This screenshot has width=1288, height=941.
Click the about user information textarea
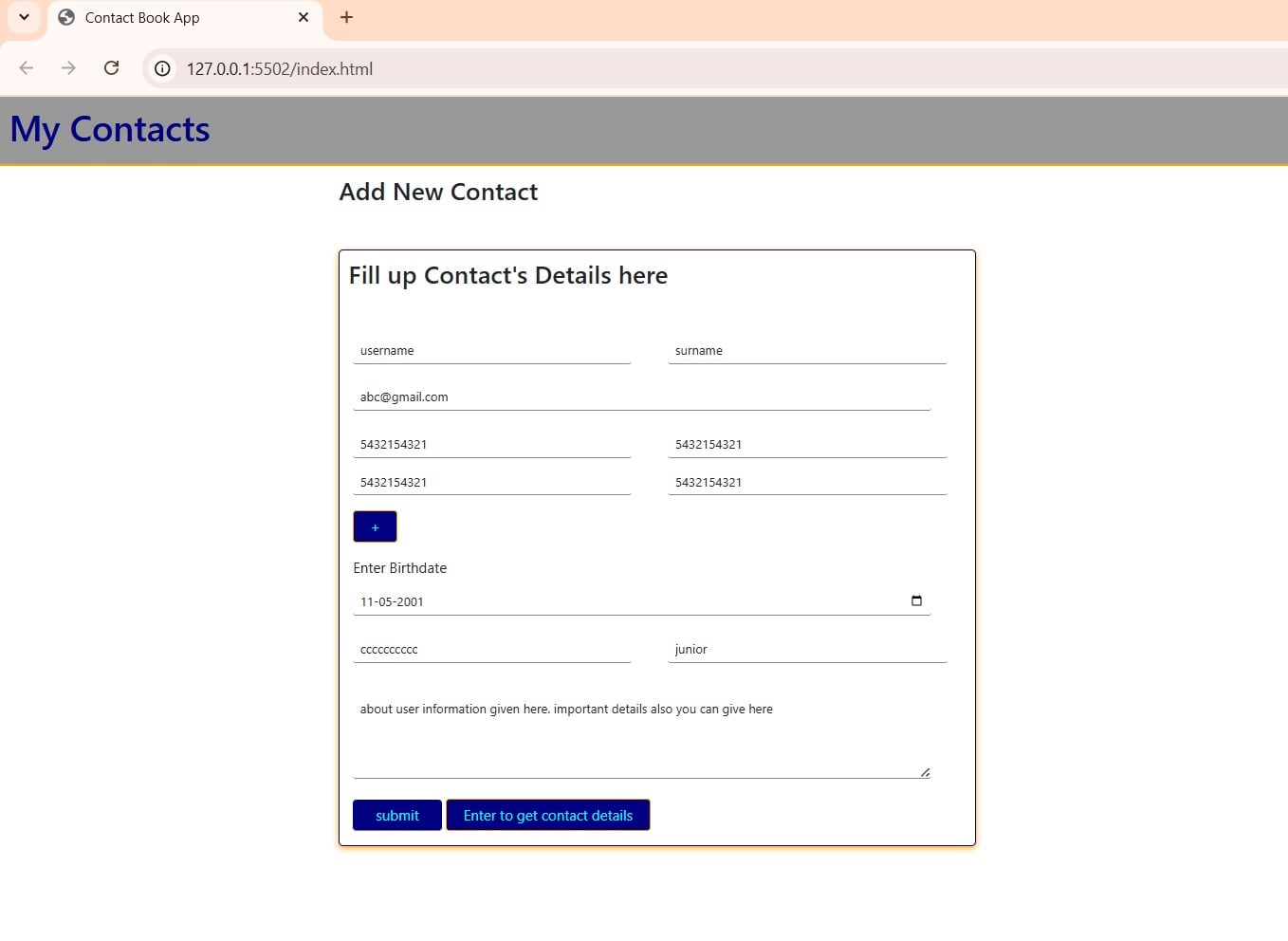[641, 732]
